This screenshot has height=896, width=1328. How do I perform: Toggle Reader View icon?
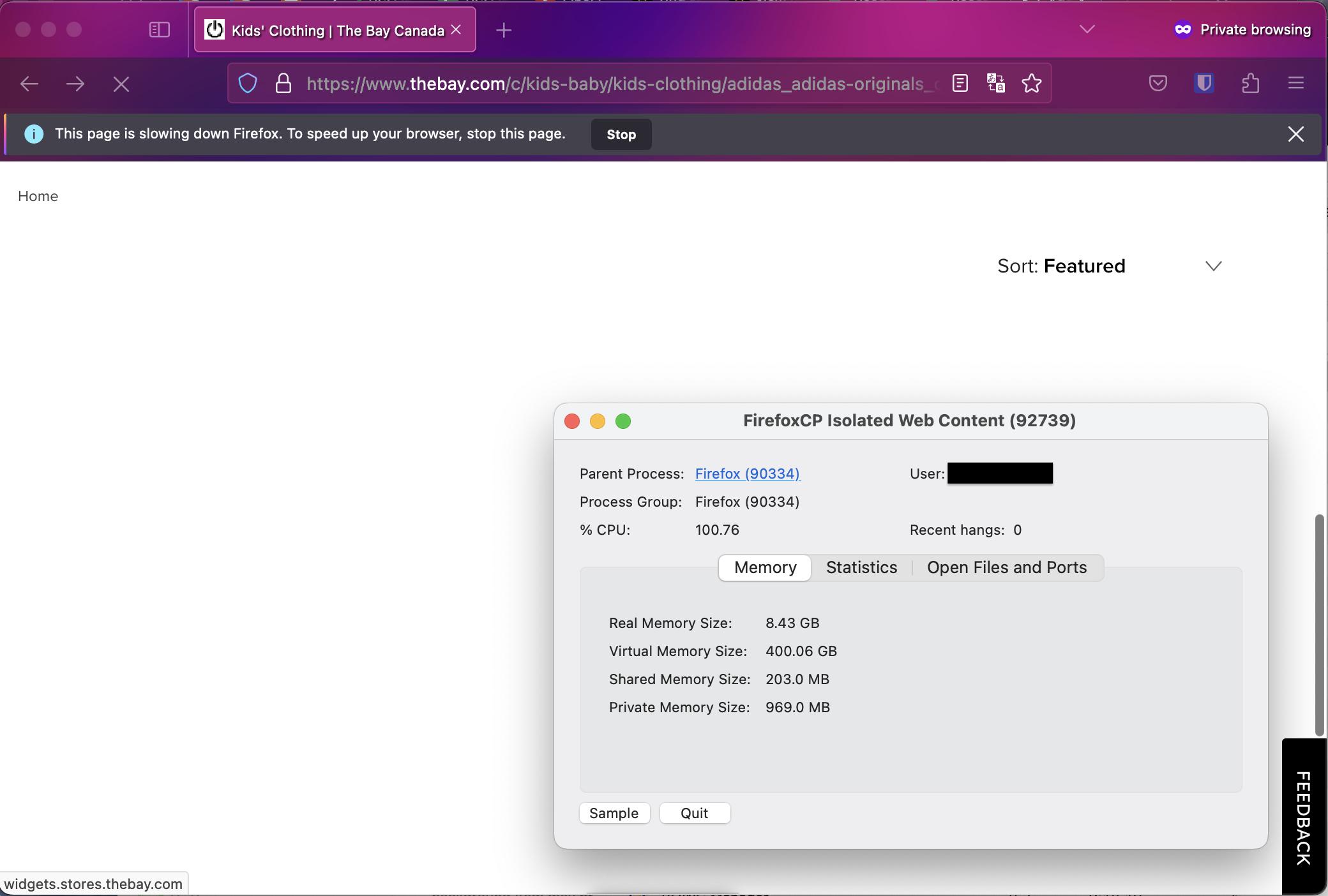click(960, 83)
